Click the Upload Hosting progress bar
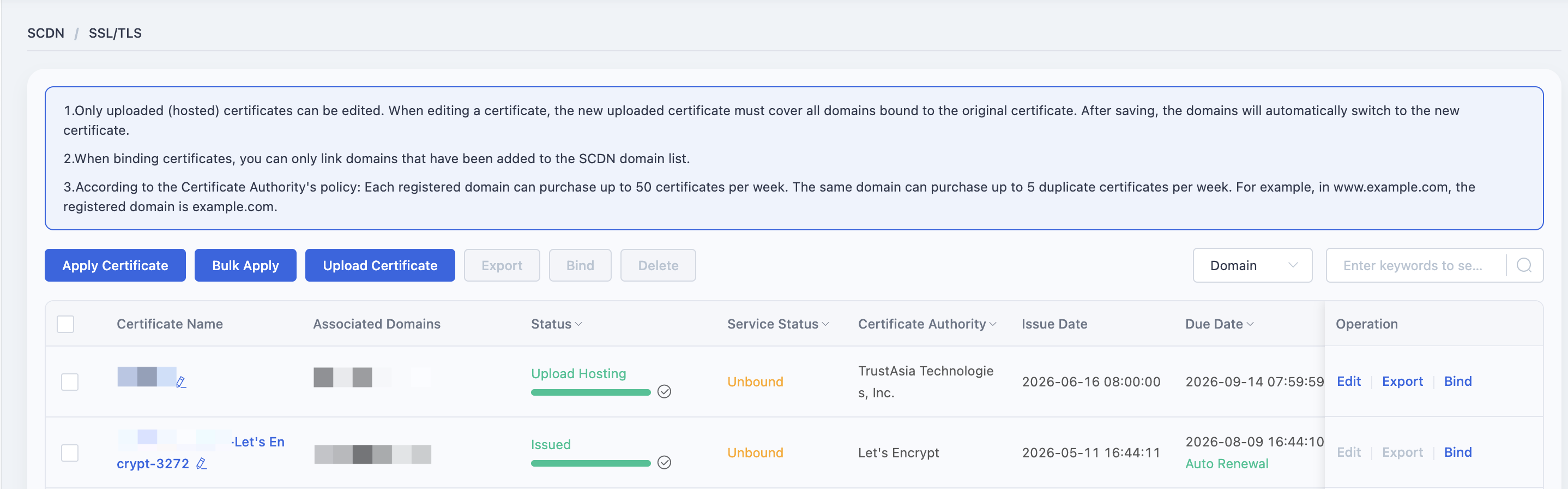This screenshot has width=1568, height=489. pos(590,393)
